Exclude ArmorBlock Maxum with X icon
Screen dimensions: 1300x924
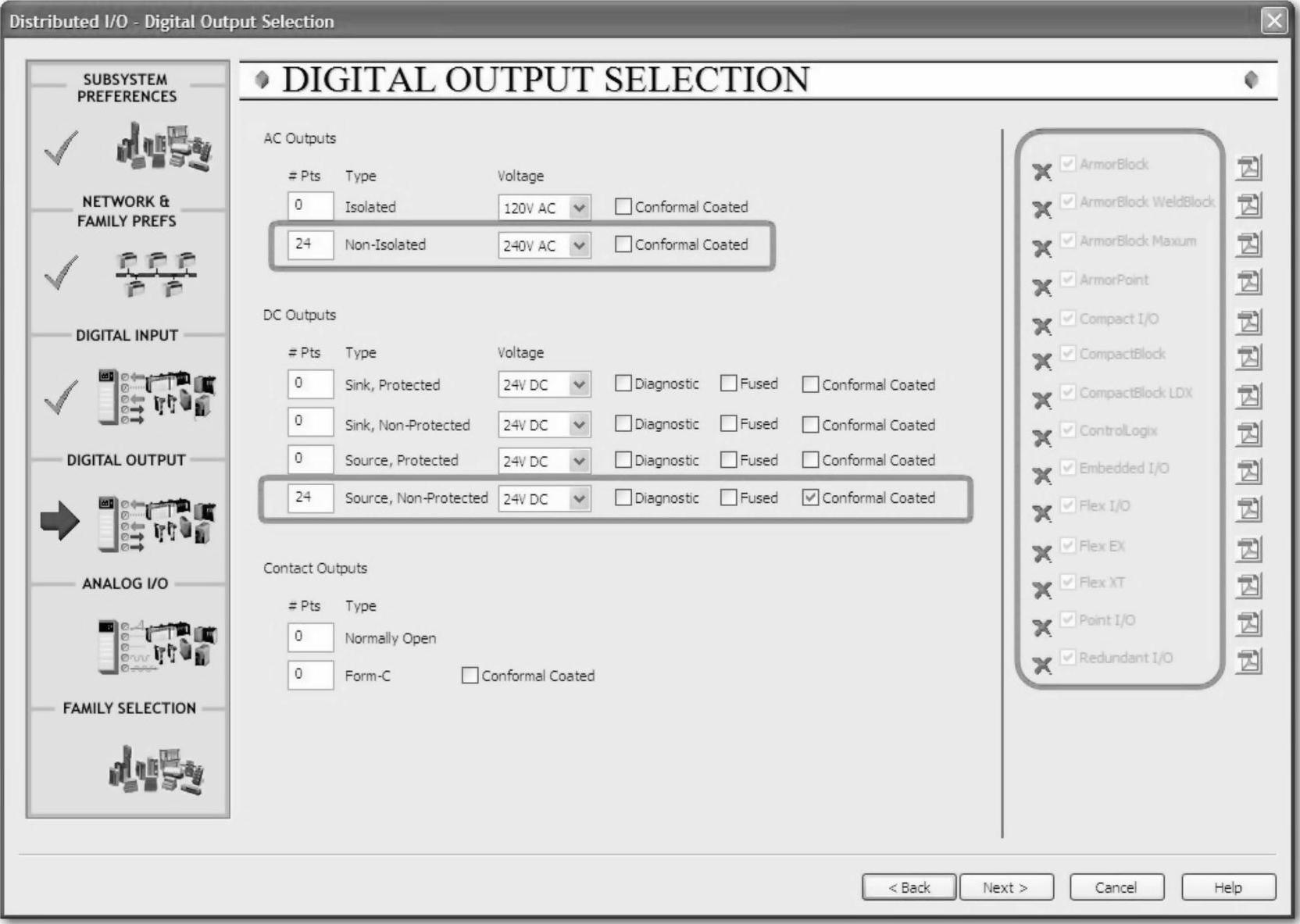[1042, 248]
